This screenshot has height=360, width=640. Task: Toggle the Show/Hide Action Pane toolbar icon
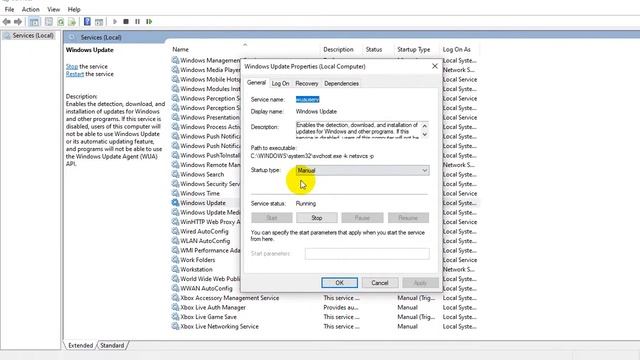(x=99, y=22)
